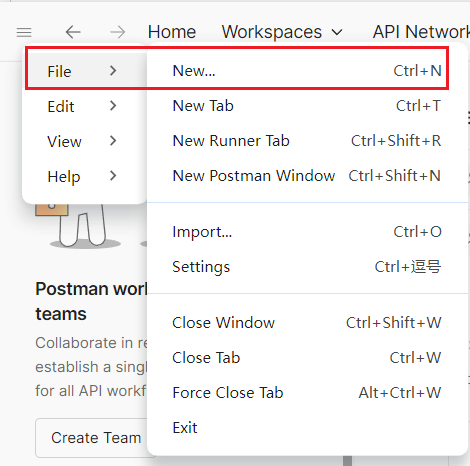The width and height of the screenshot is (470, 466).
Task: Open the Edit submenu
Action: pos(84,106)
